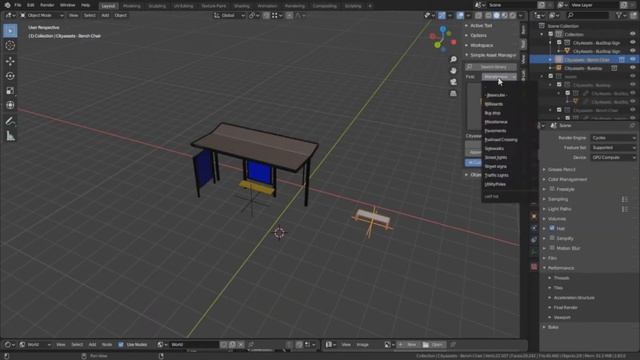Choose Street signs from category list
Screen dimensions: 640x360
tap(496, 167)
